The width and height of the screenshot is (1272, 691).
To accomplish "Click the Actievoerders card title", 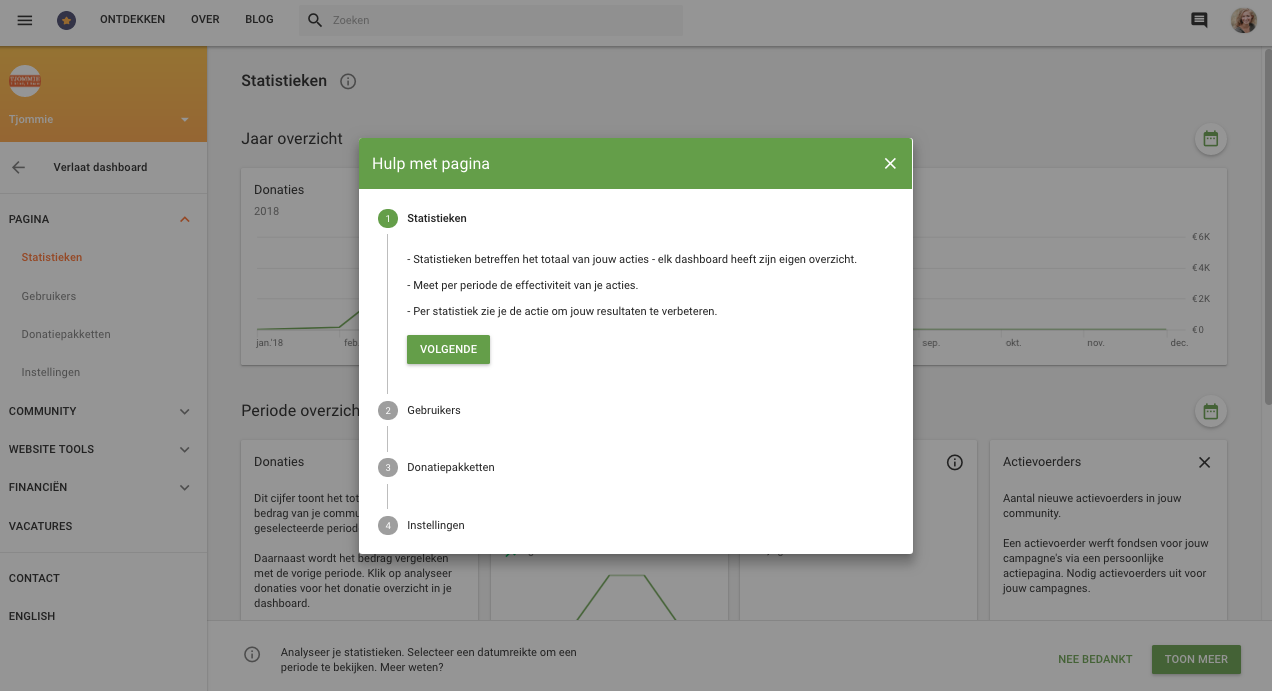I will click(1042, 462).
